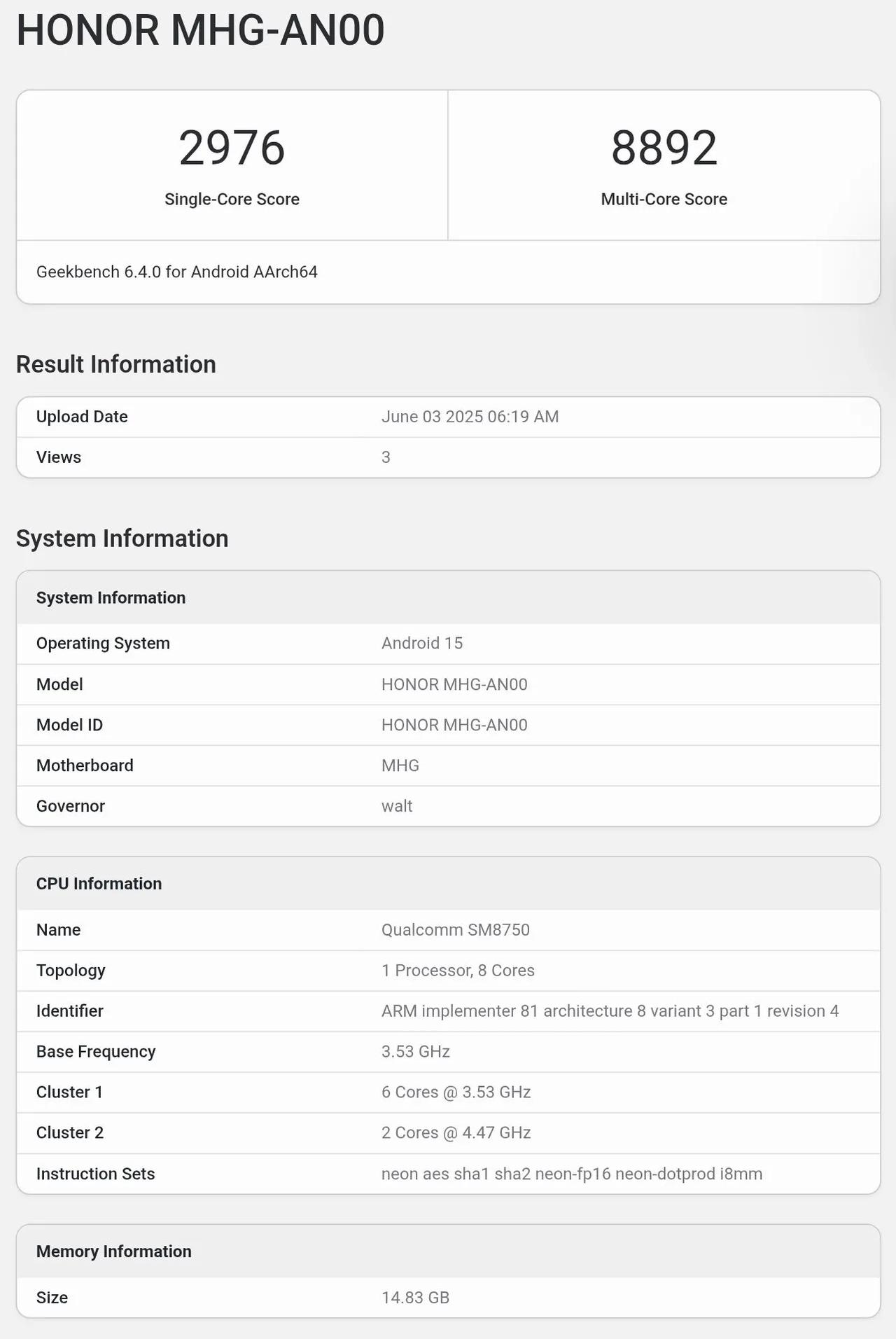The height and width of the screenshot is (1339, 896).
Task: Click the System Information table header
Action: tap(111, 597)
